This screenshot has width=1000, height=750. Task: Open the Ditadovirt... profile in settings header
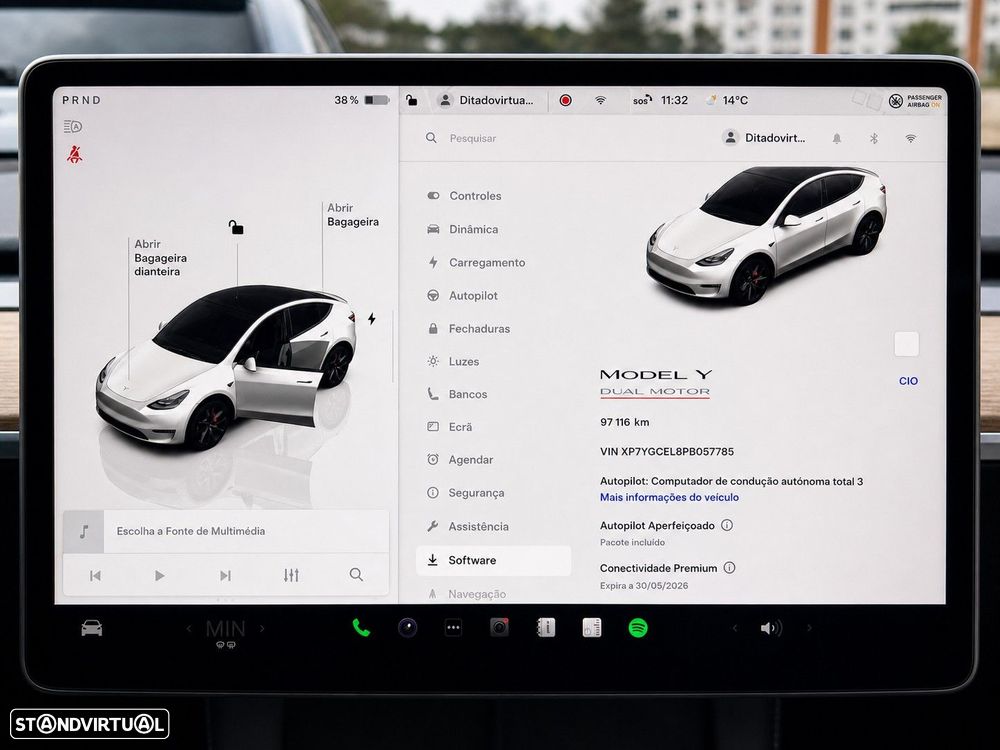point(764,138)
